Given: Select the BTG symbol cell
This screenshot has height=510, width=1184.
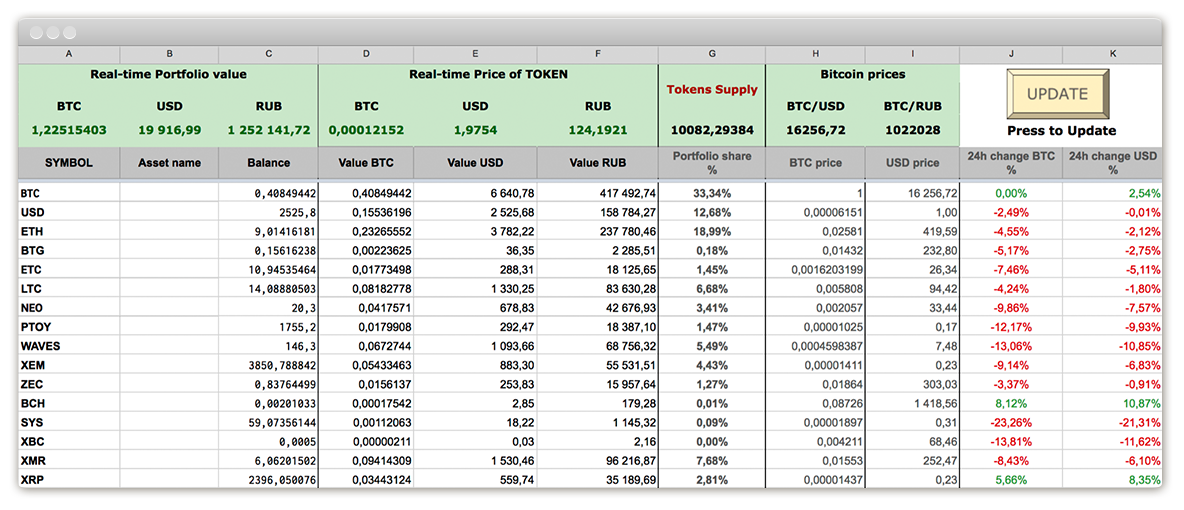Looking at the screenshot, I should coord(69,250).
